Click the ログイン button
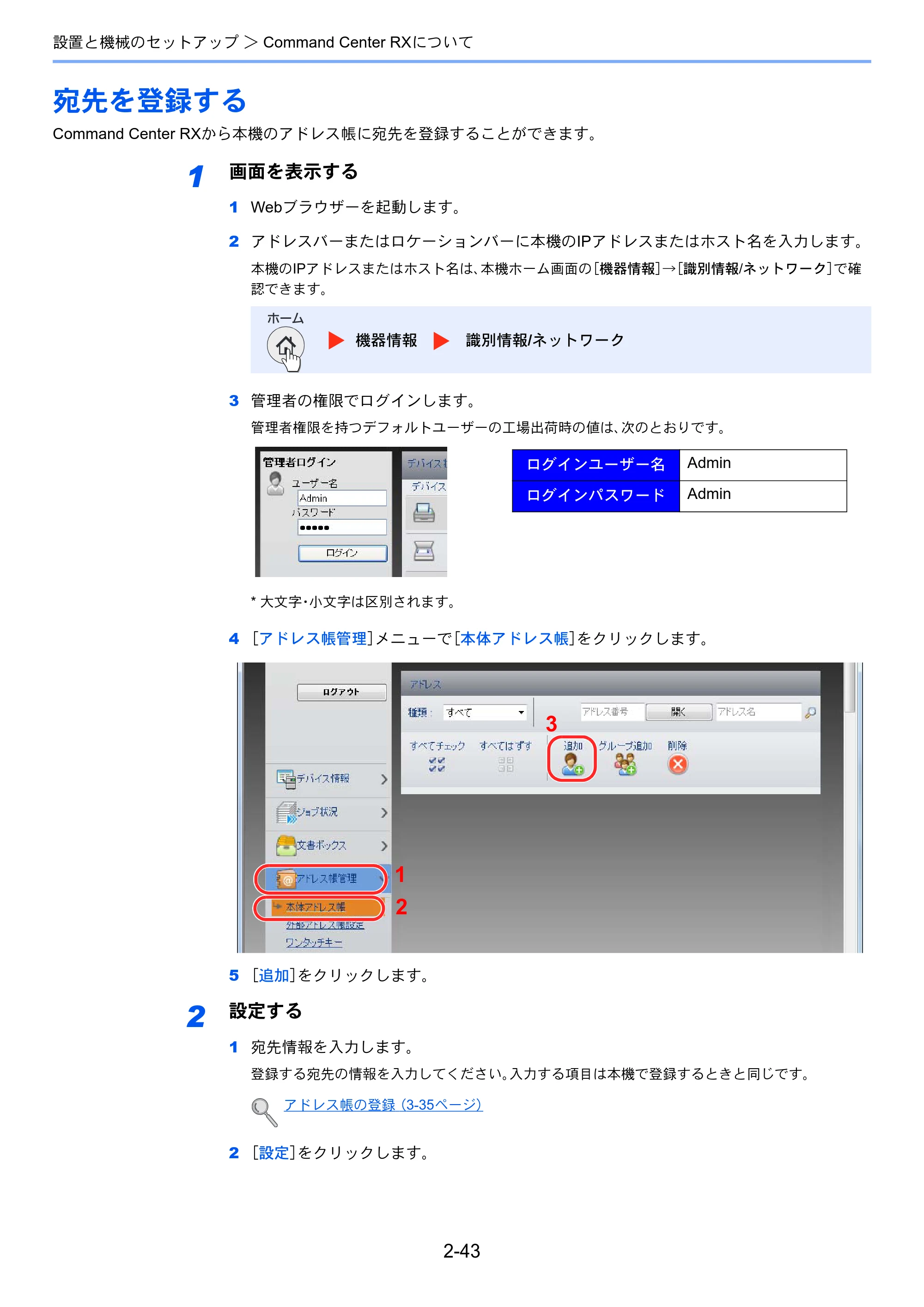Image resolution: width=924 pixels, height=1307 pixels. [x=343, y=553]
